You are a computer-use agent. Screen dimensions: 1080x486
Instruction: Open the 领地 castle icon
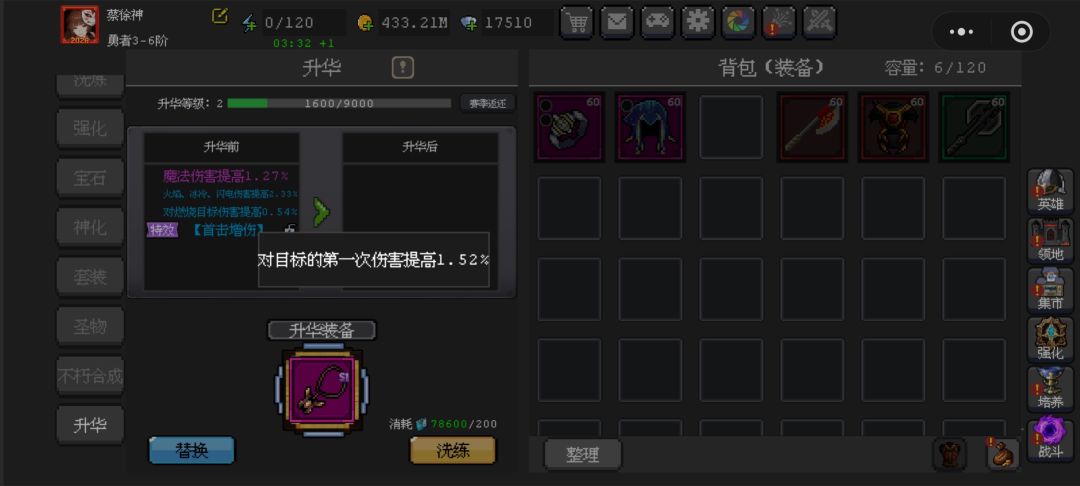tap(1050, 241)
